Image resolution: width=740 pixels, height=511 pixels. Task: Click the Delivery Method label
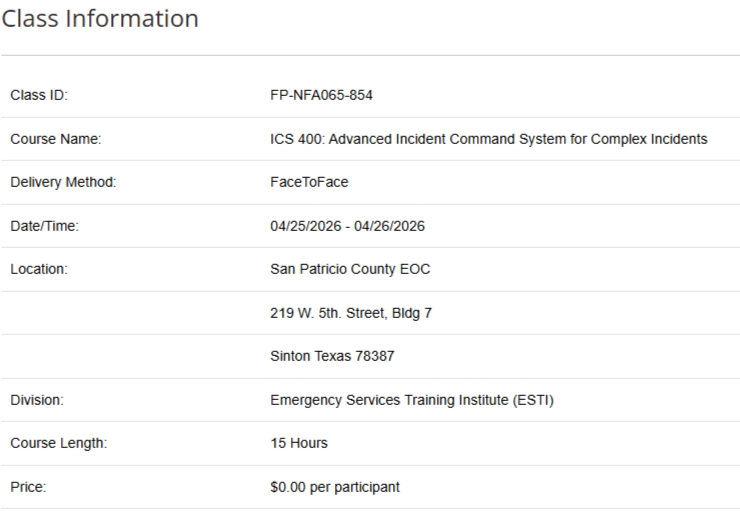(x=62, y=182)
